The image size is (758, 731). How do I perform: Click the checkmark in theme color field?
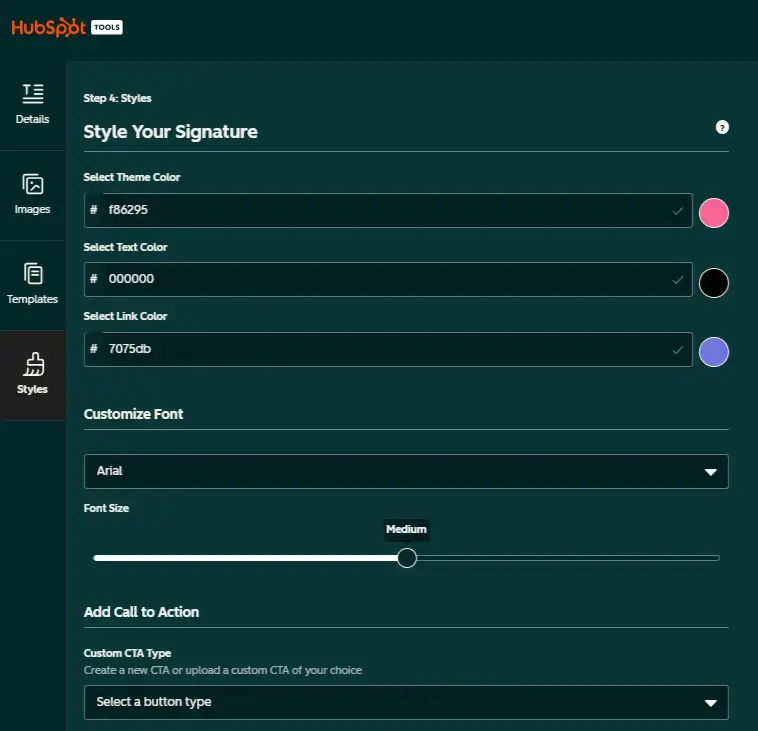pos(678,211)
